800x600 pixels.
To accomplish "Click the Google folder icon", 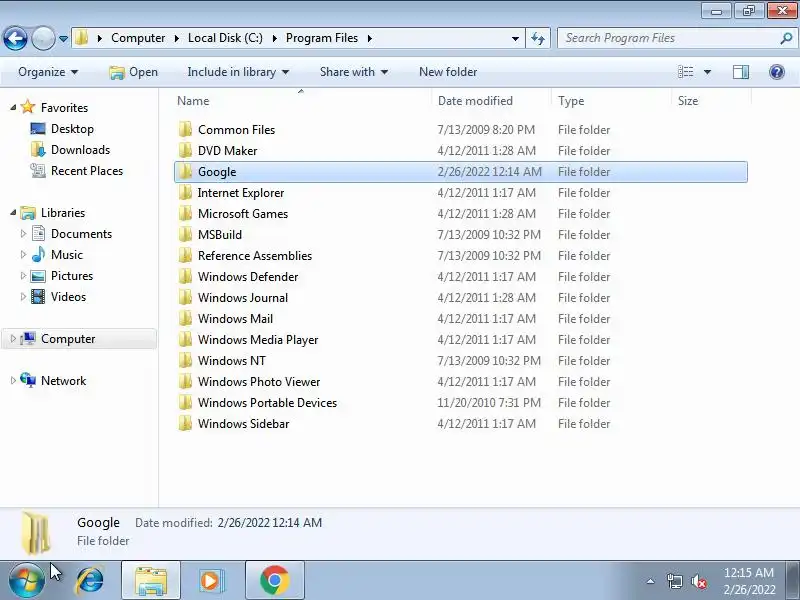I will (185, 171).
